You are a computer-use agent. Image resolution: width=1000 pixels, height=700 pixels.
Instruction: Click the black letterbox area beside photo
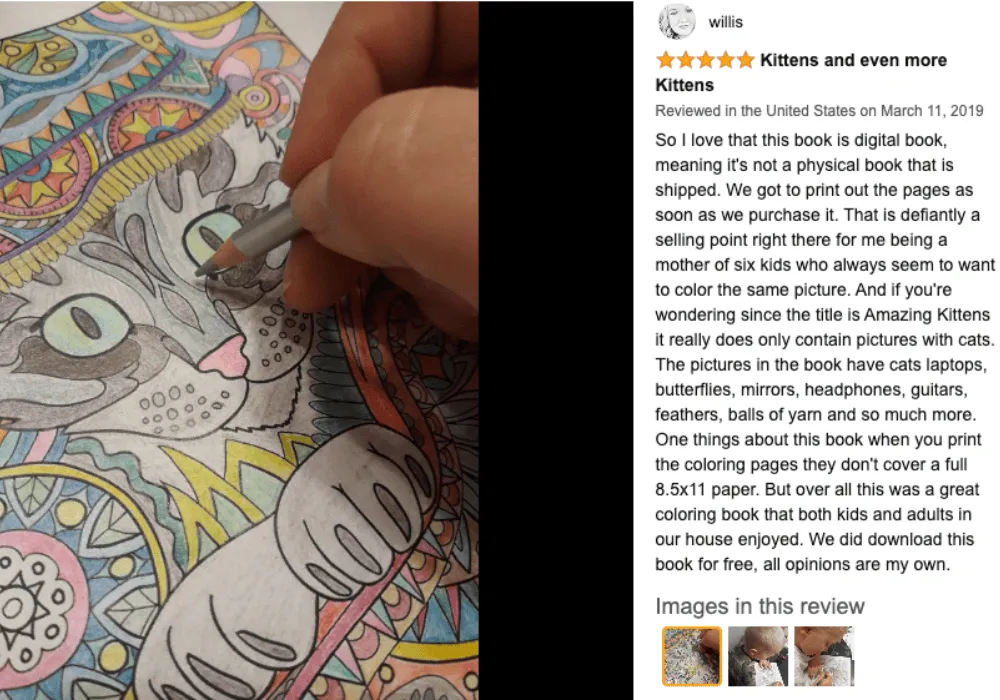556,350
